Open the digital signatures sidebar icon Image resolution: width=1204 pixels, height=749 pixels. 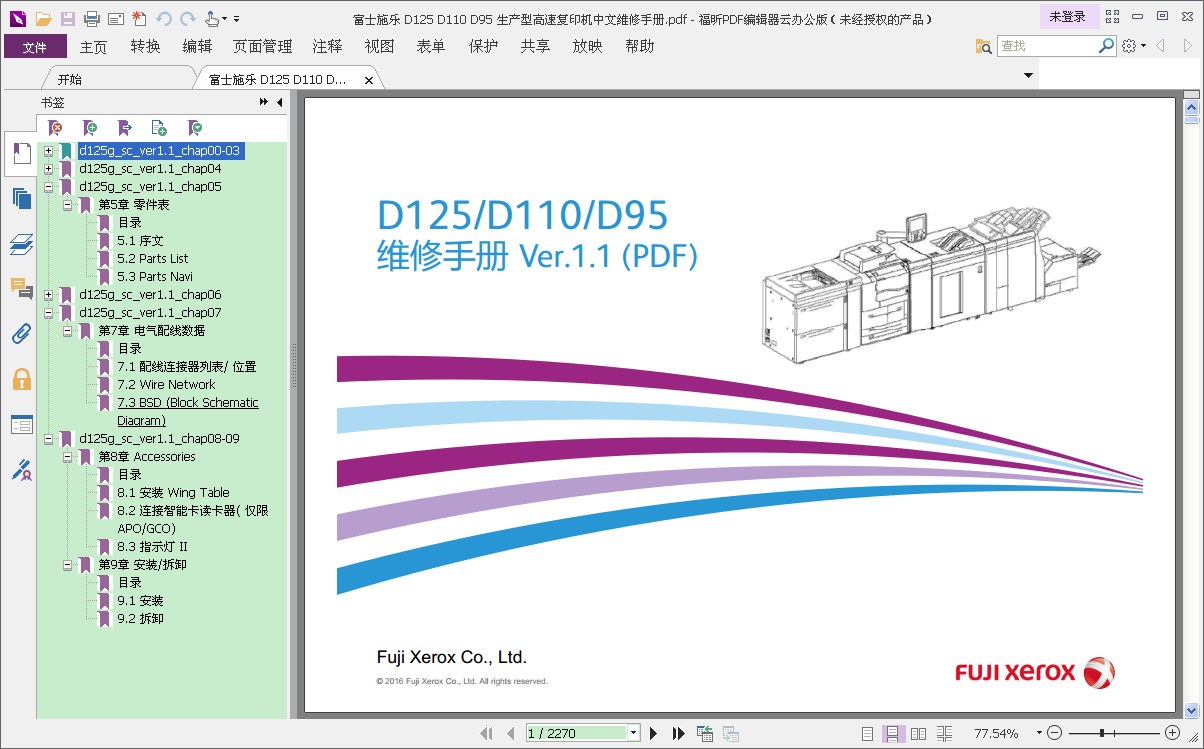(x=22, y=469)
